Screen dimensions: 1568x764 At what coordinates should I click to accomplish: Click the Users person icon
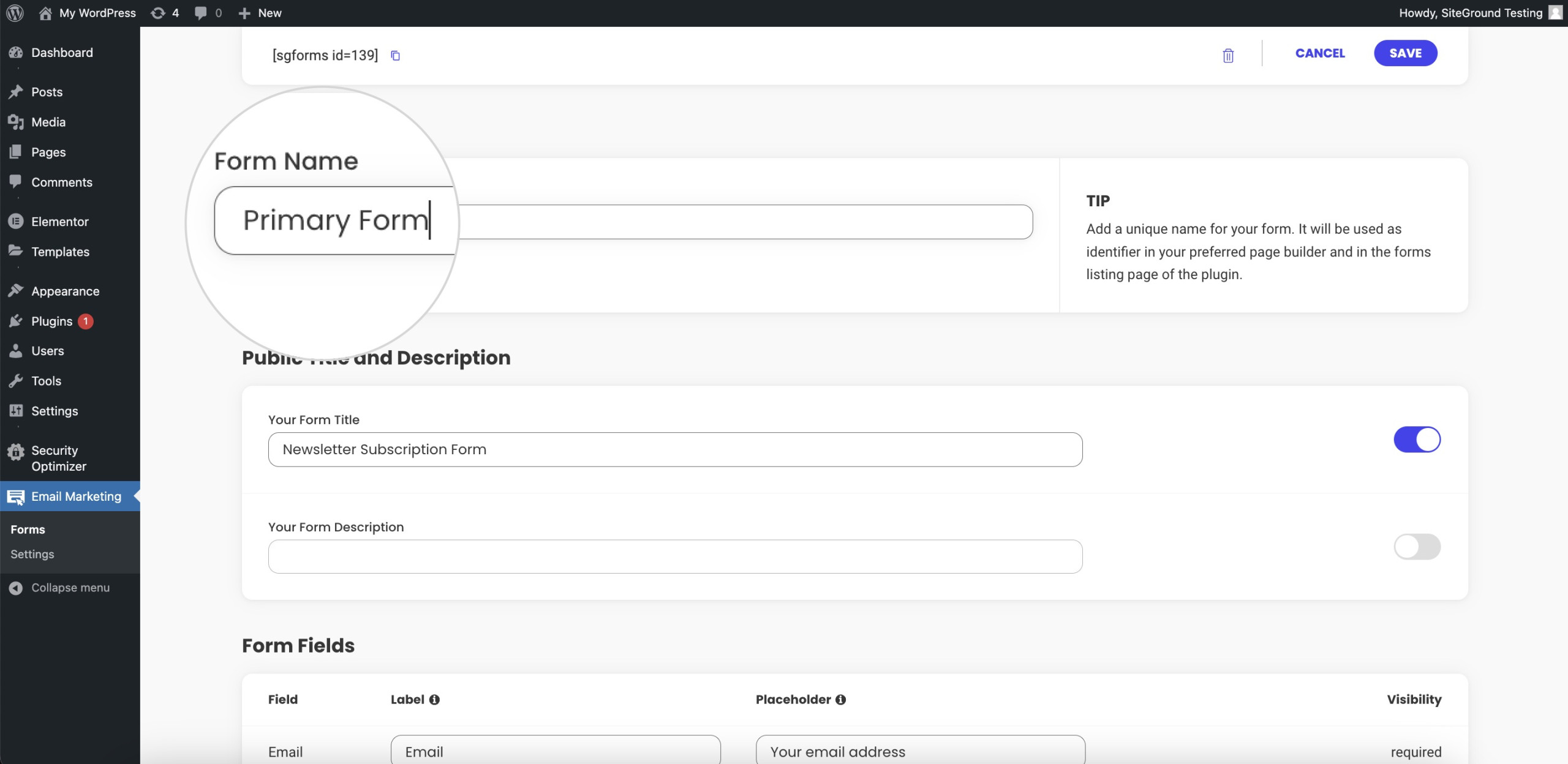16,351
